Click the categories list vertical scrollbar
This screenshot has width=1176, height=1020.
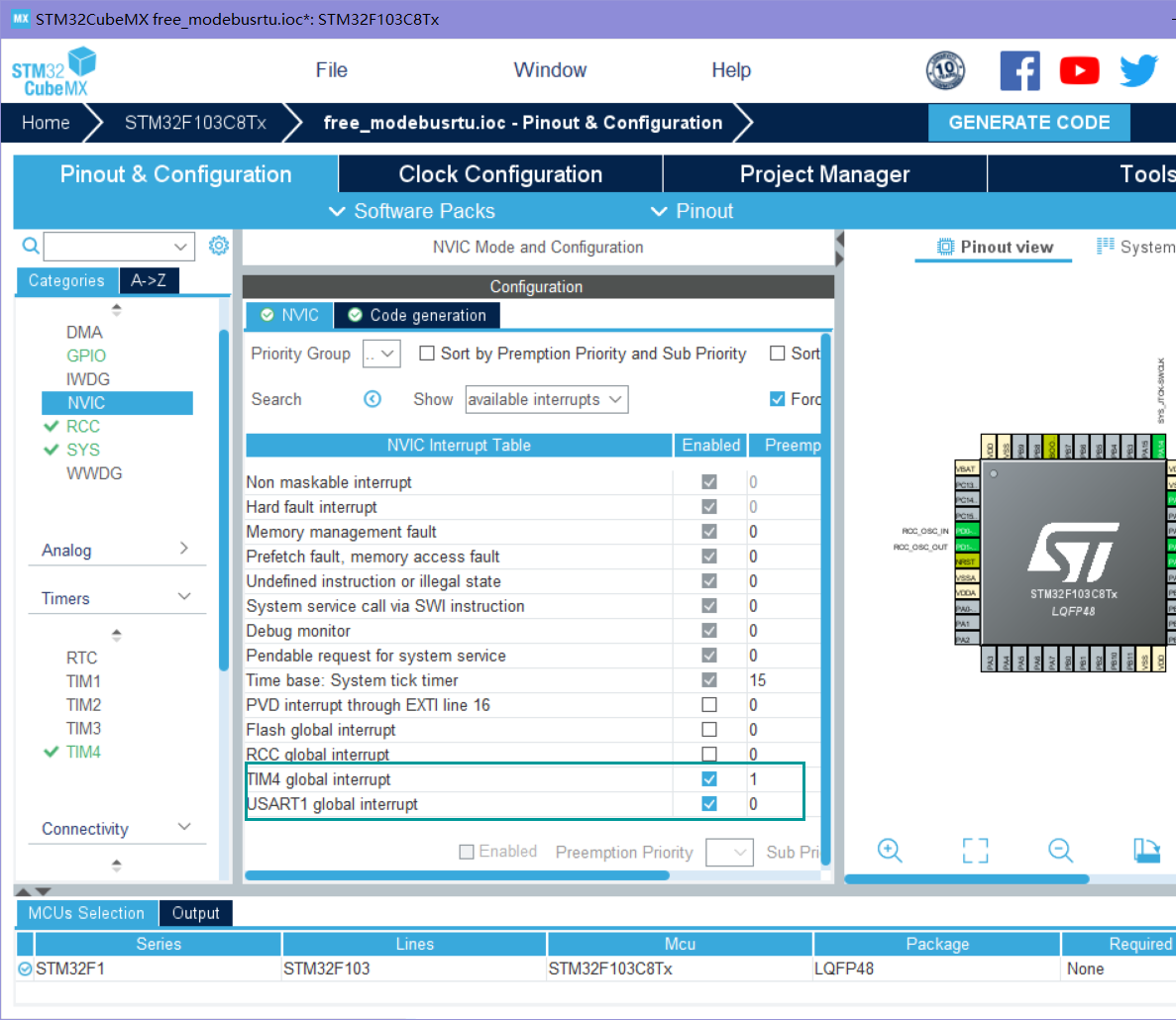tap(224, 500)
